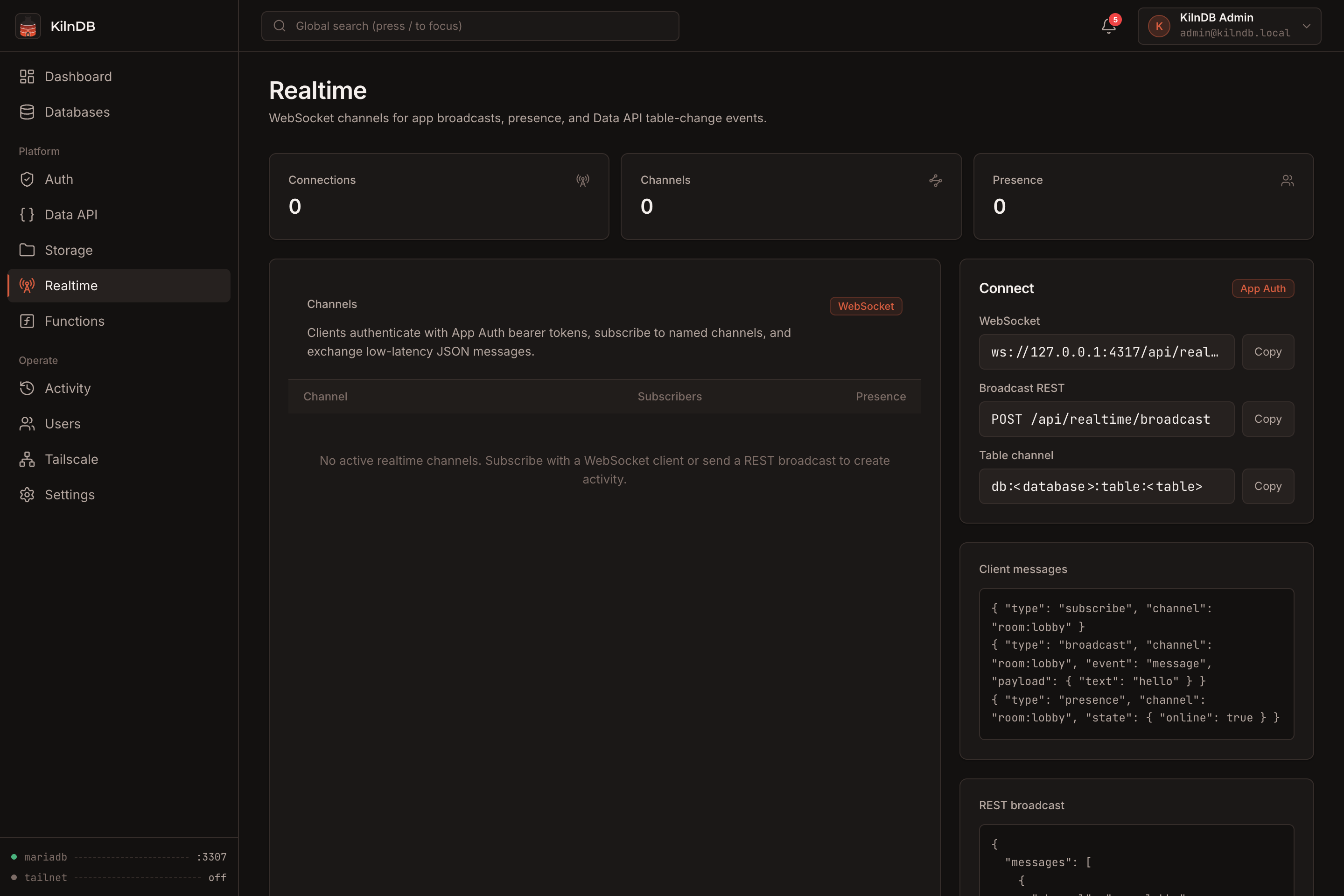Copy the WebSocket URL
This screenshot has width=1344, height=896.
(1267, 352)
